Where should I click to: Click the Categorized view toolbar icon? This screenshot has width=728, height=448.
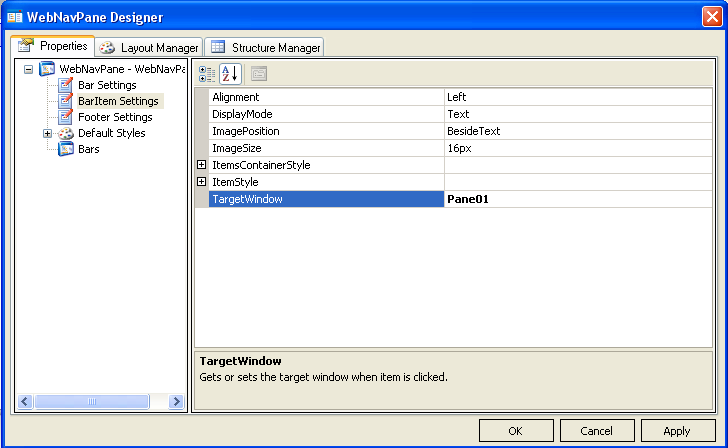click(x=207, y=73)
